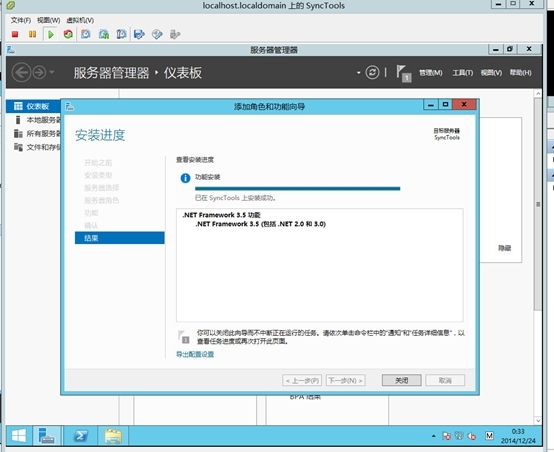The width and height of the screenshot is (554, 452).
Task: Open the notifications flag icon
Action: tap(403, 73)
